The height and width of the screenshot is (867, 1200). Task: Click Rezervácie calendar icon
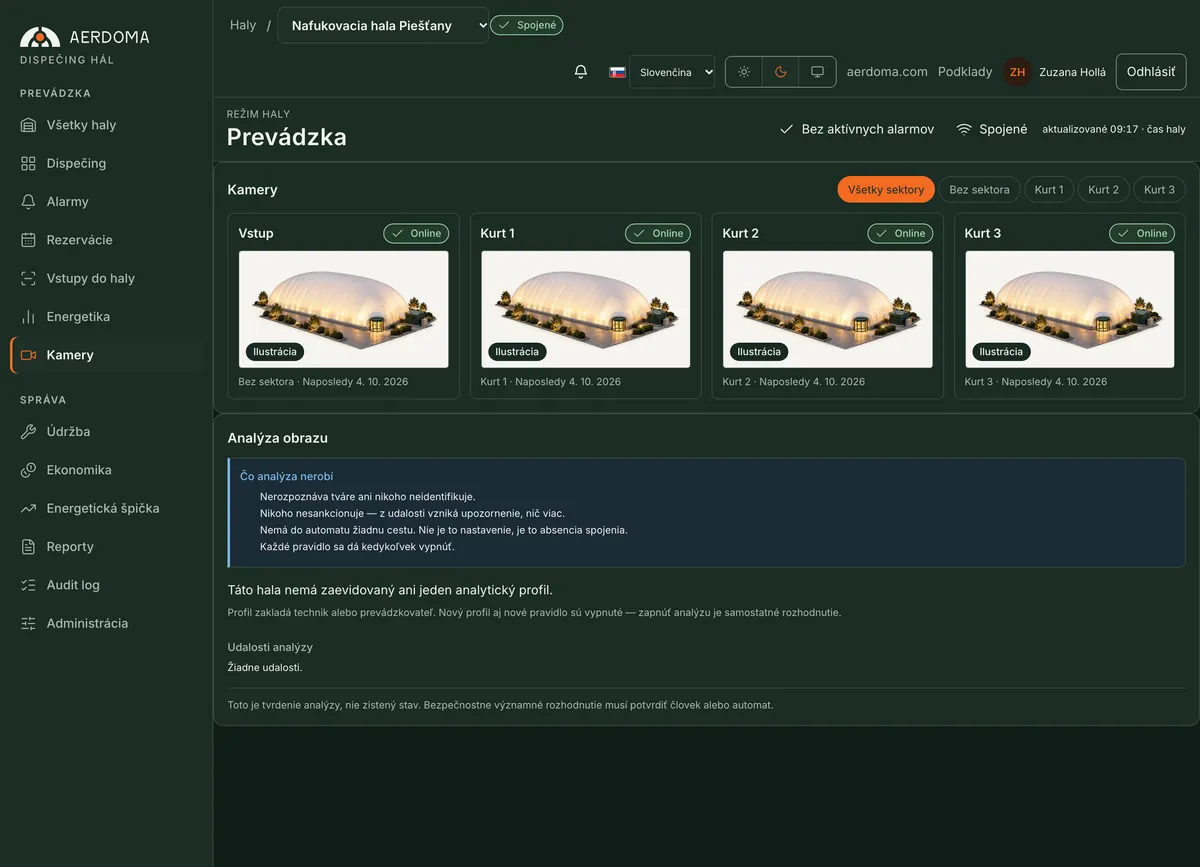point(28,240)
